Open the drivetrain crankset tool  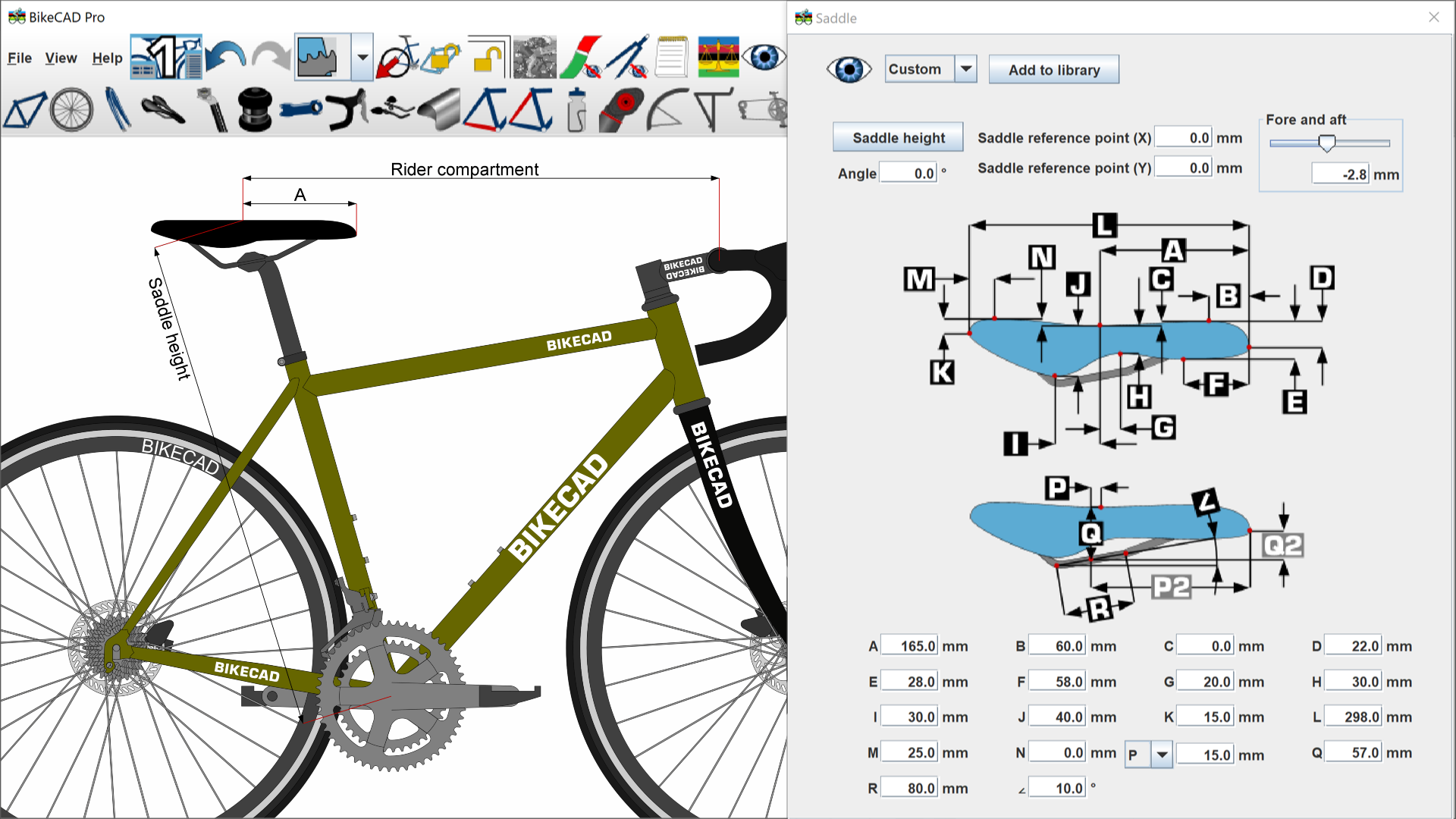(x=762, y=110)
